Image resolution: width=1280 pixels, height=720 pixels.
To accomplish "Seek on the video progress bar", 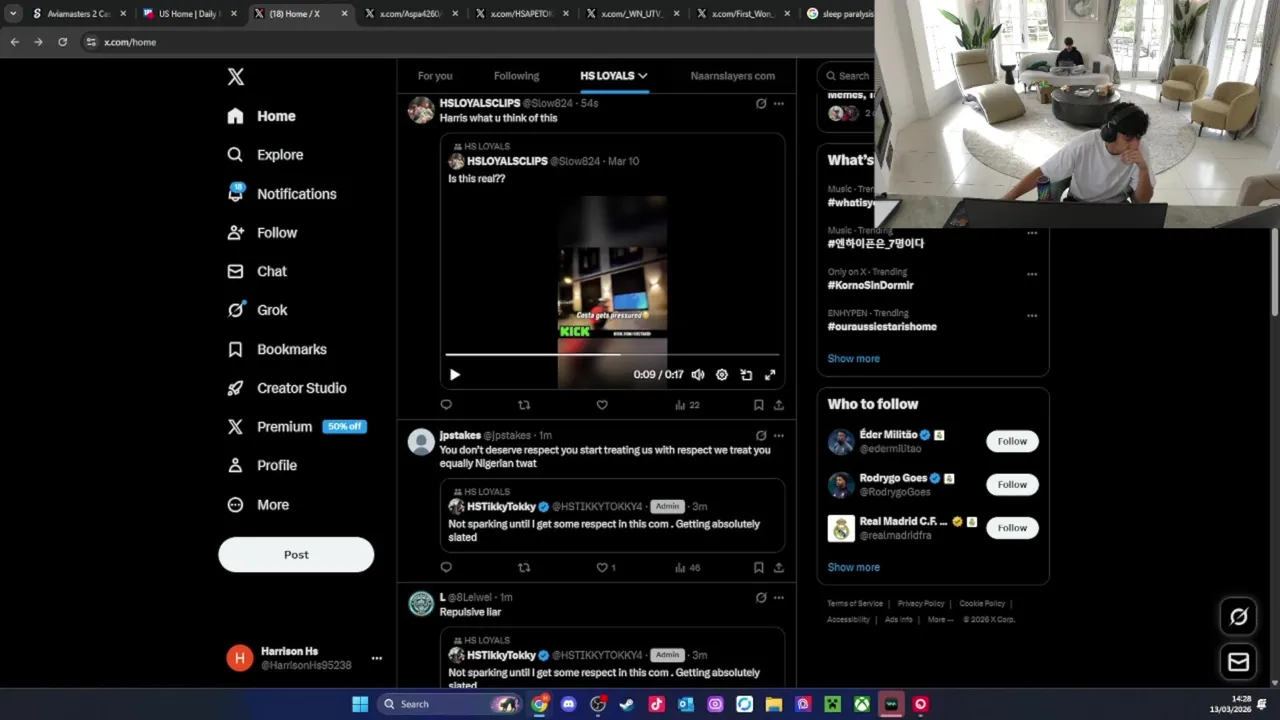I will [x=612, y=354].
